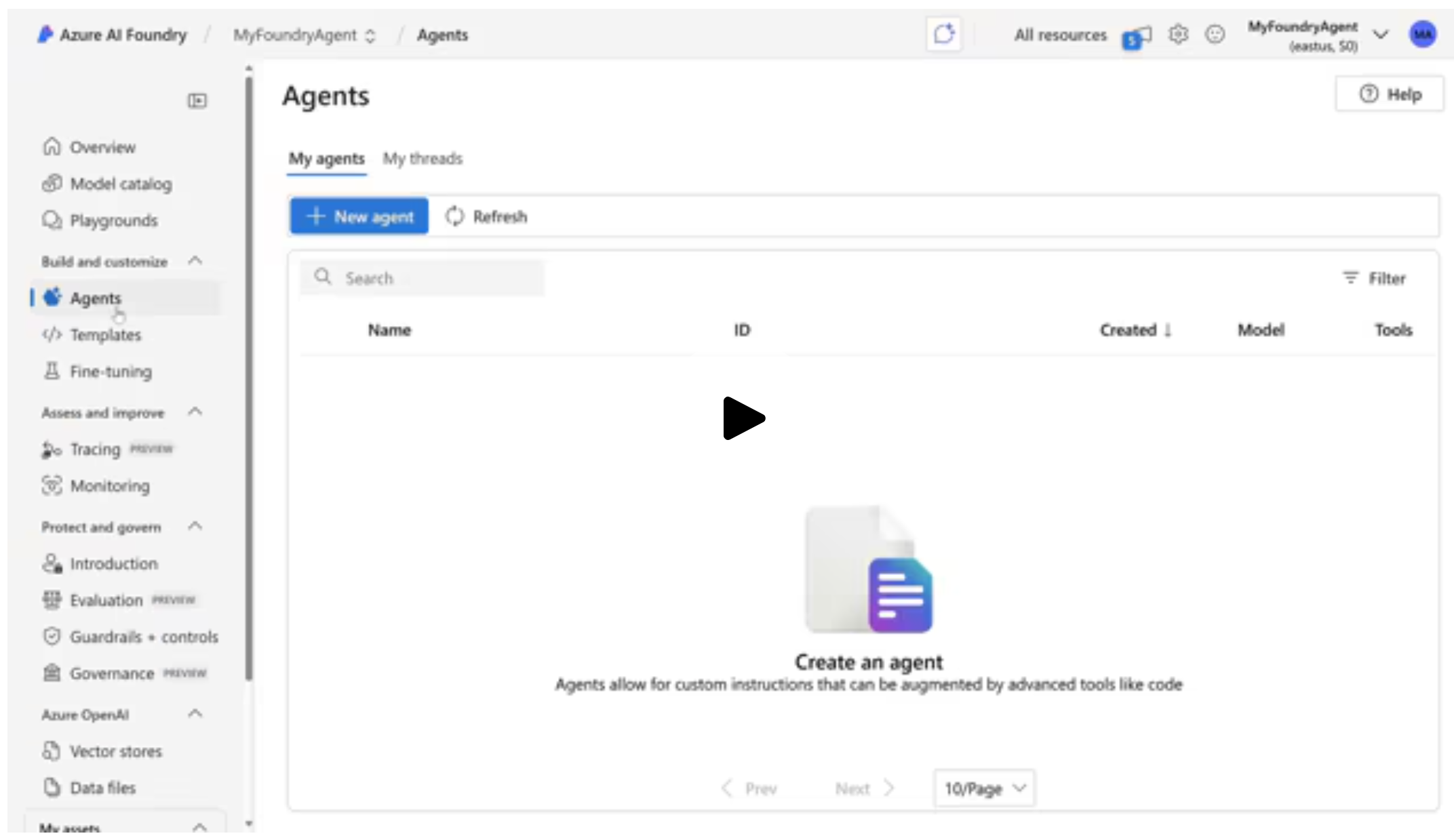Collapse the My assets section
This screenshot has width=1454, height=840.
click(x=199, y=827)
